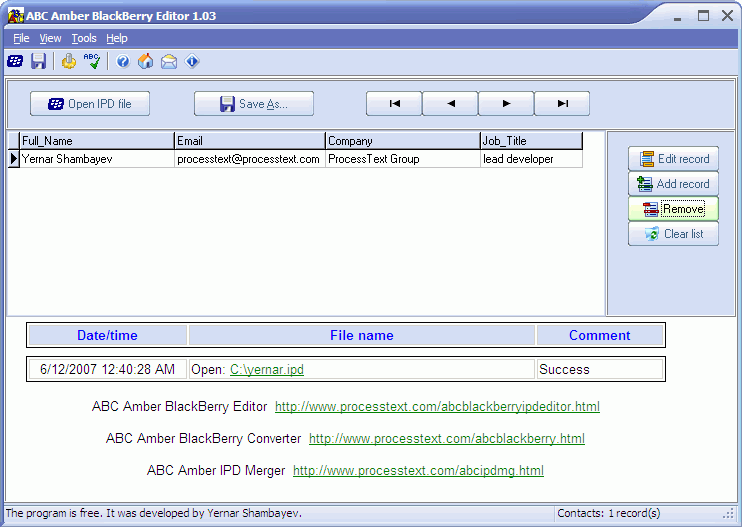742x527 pixels.
Task: Click the Success comment cell
Action: pos(600,369)
